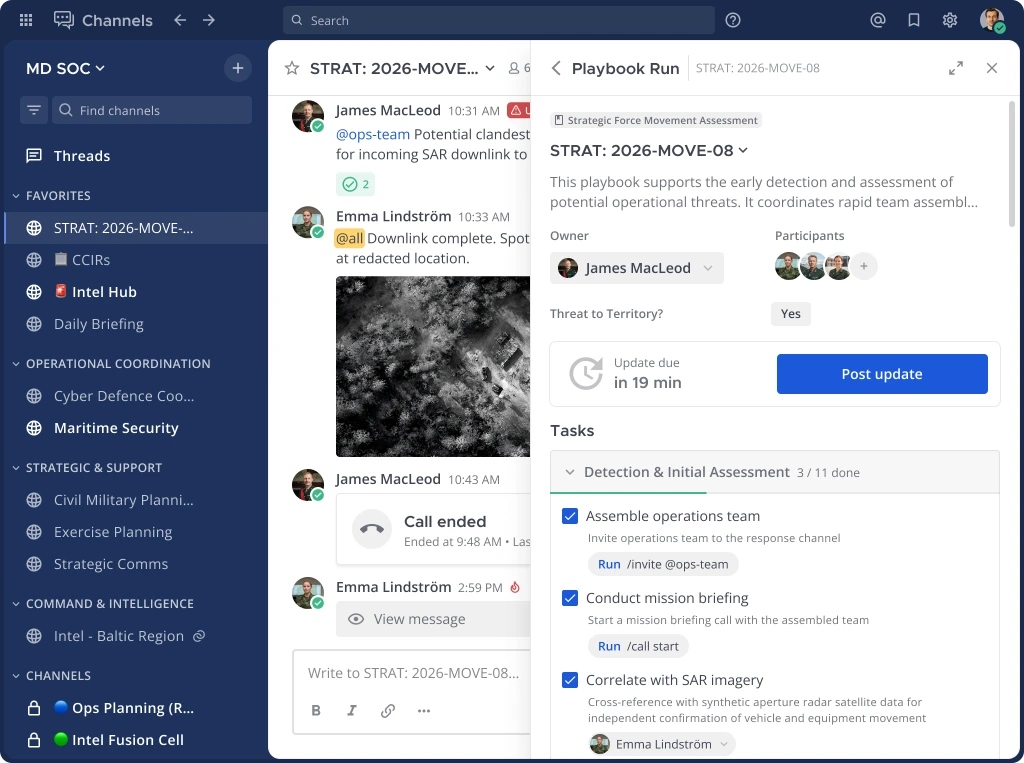Add a participant with the plus icon
This screenshot has height=763, width=1024.
point(863,266)
